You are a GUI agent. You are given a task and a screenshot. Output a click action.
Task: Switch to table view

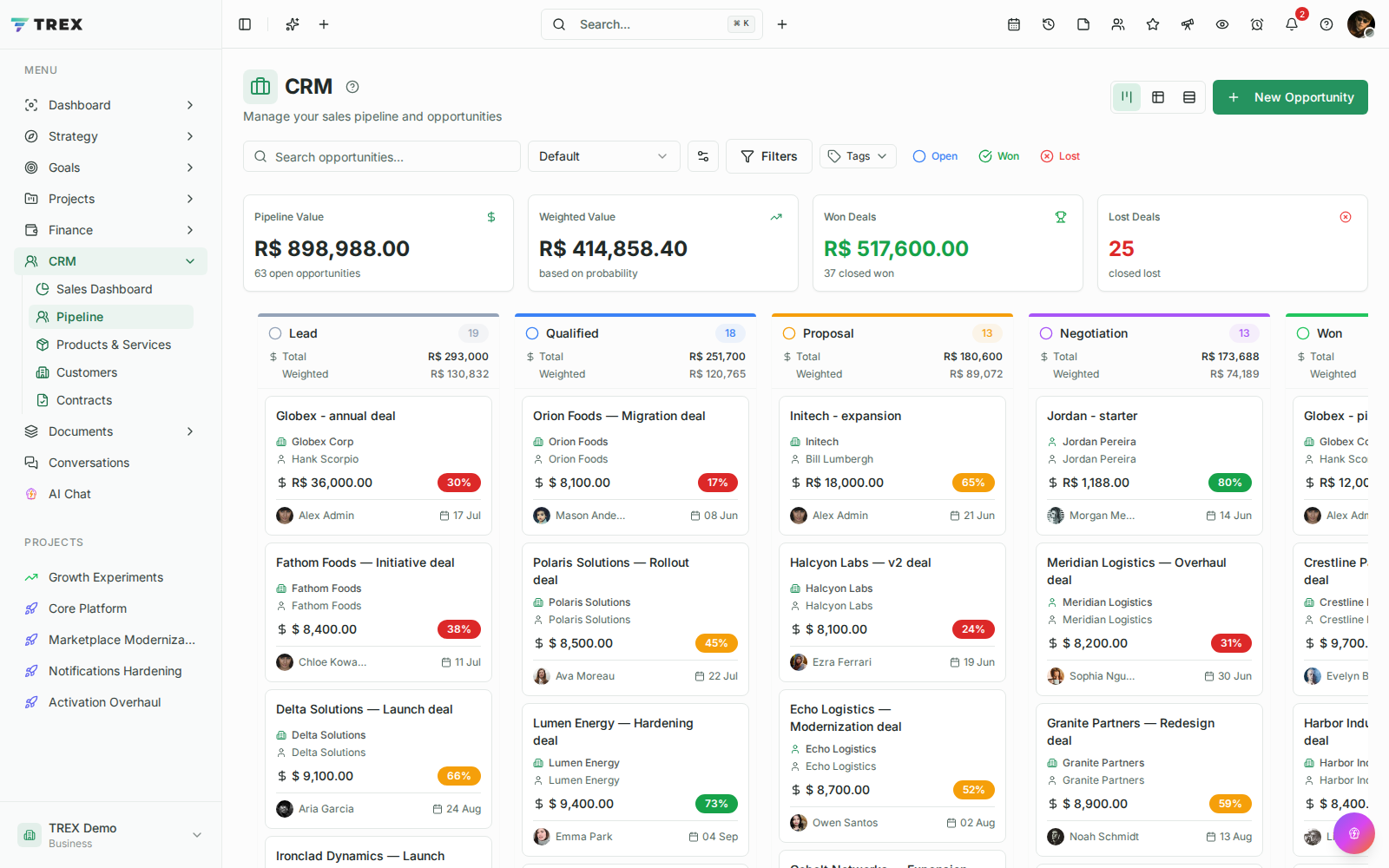(1158, 97)
